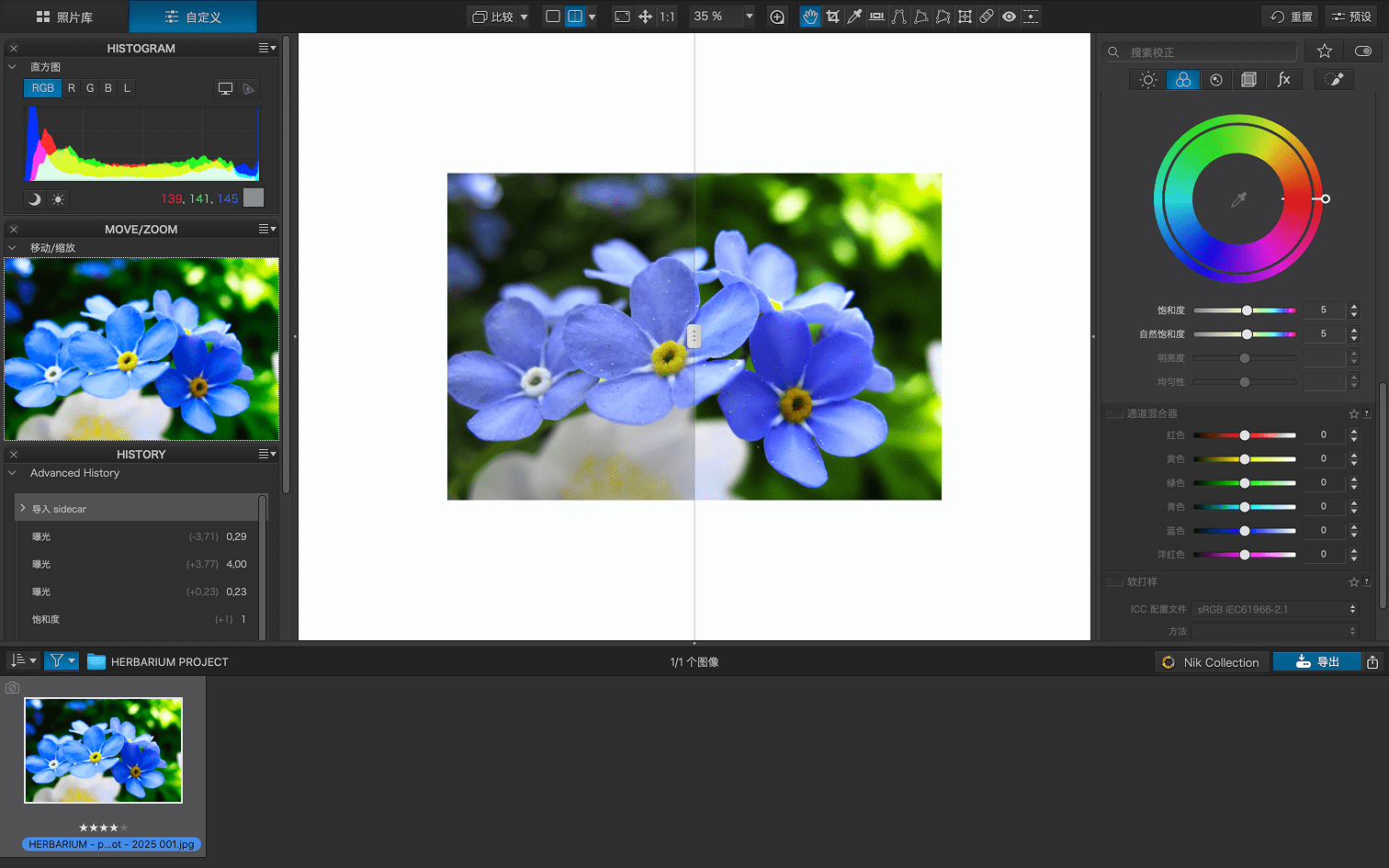The width and height of the screenshot is (1389, 868).
Task: Open the ICC 配置文件 sRGB dropdown
Action: click(1275, 609)
